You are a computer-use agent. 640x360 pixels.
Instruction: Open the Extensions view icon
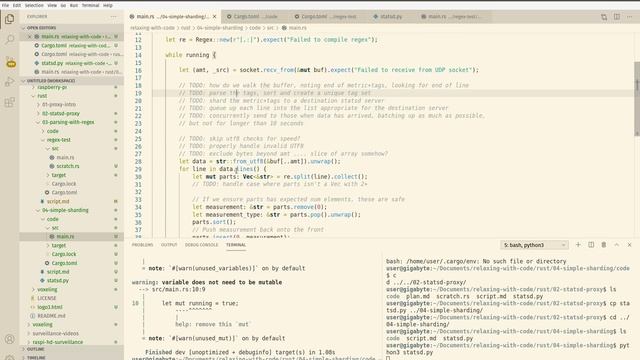[10, 102]
